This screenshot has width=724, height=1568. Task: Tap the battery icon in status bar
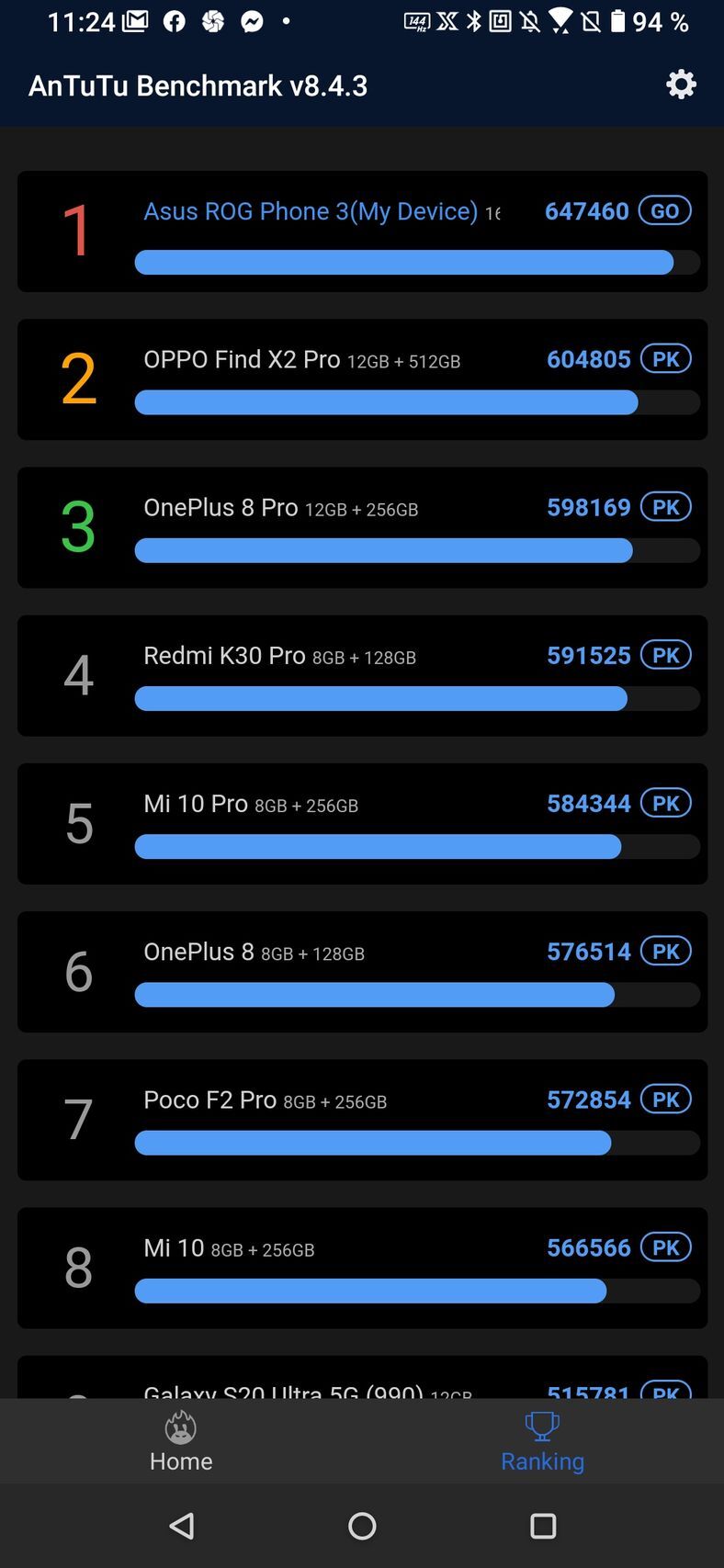coord(619,21)
